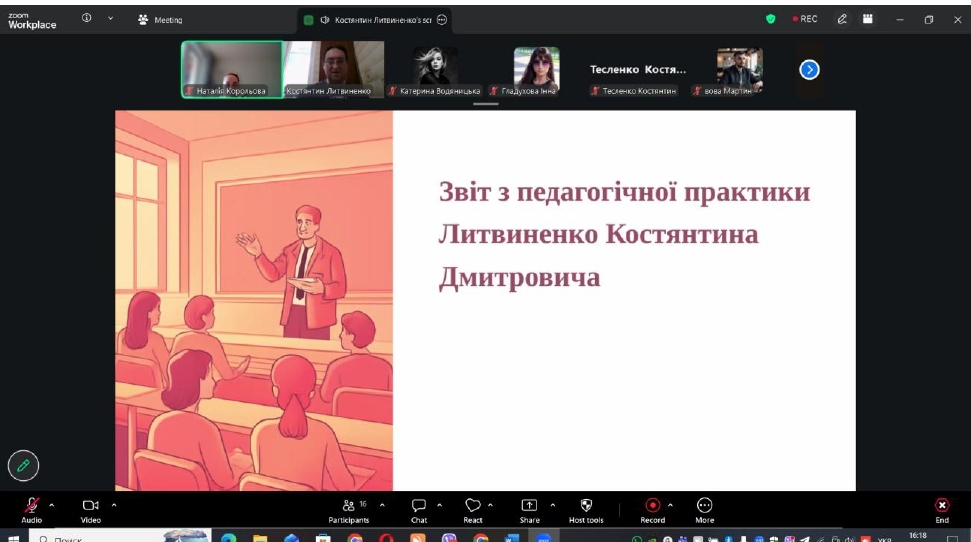Viewport: 971px width, 542px height.
Task: Select вова Мартин participant thumbnail
Action: (x=739, y=71)
